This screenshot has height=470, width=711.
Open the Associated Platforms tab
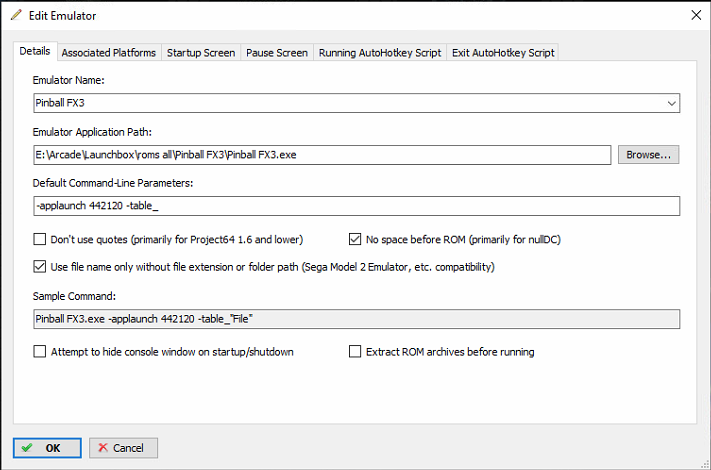[109, 53]
